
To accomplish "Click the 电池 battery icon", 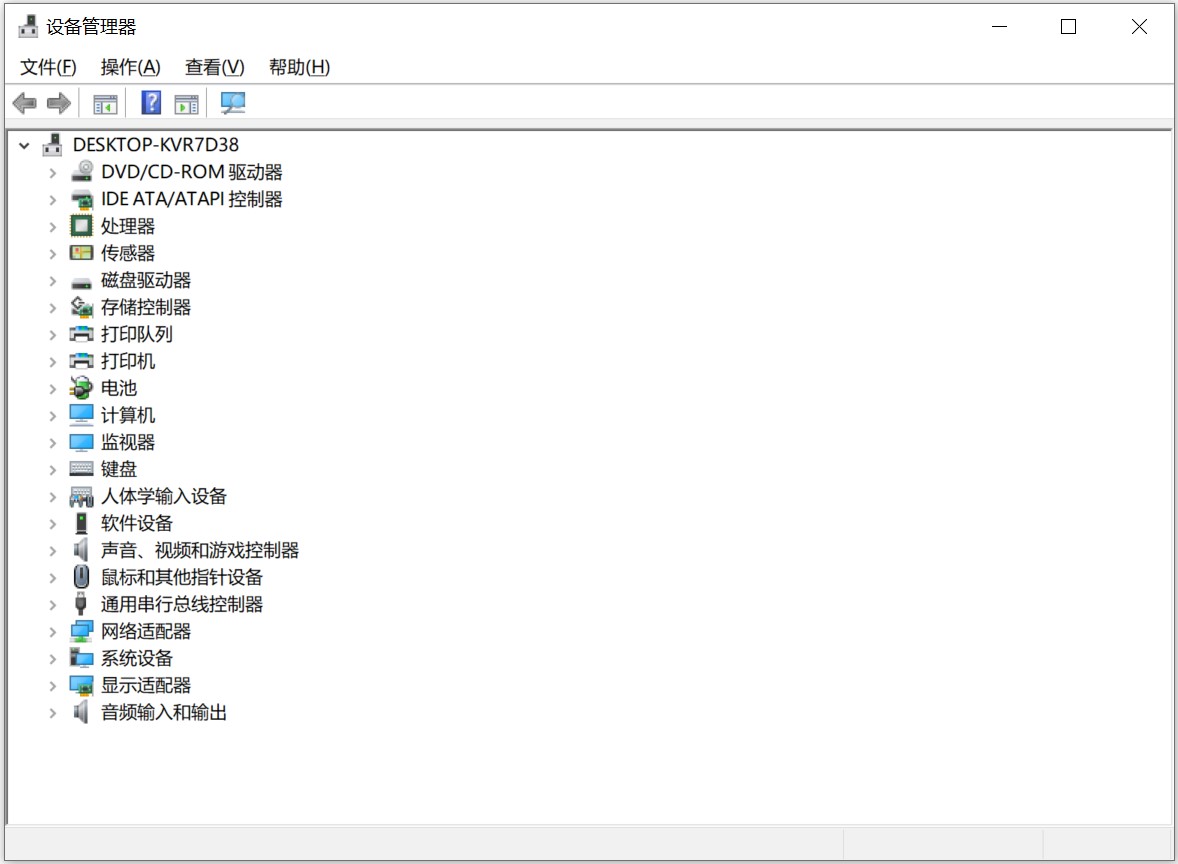I will [x=81, y=388].
